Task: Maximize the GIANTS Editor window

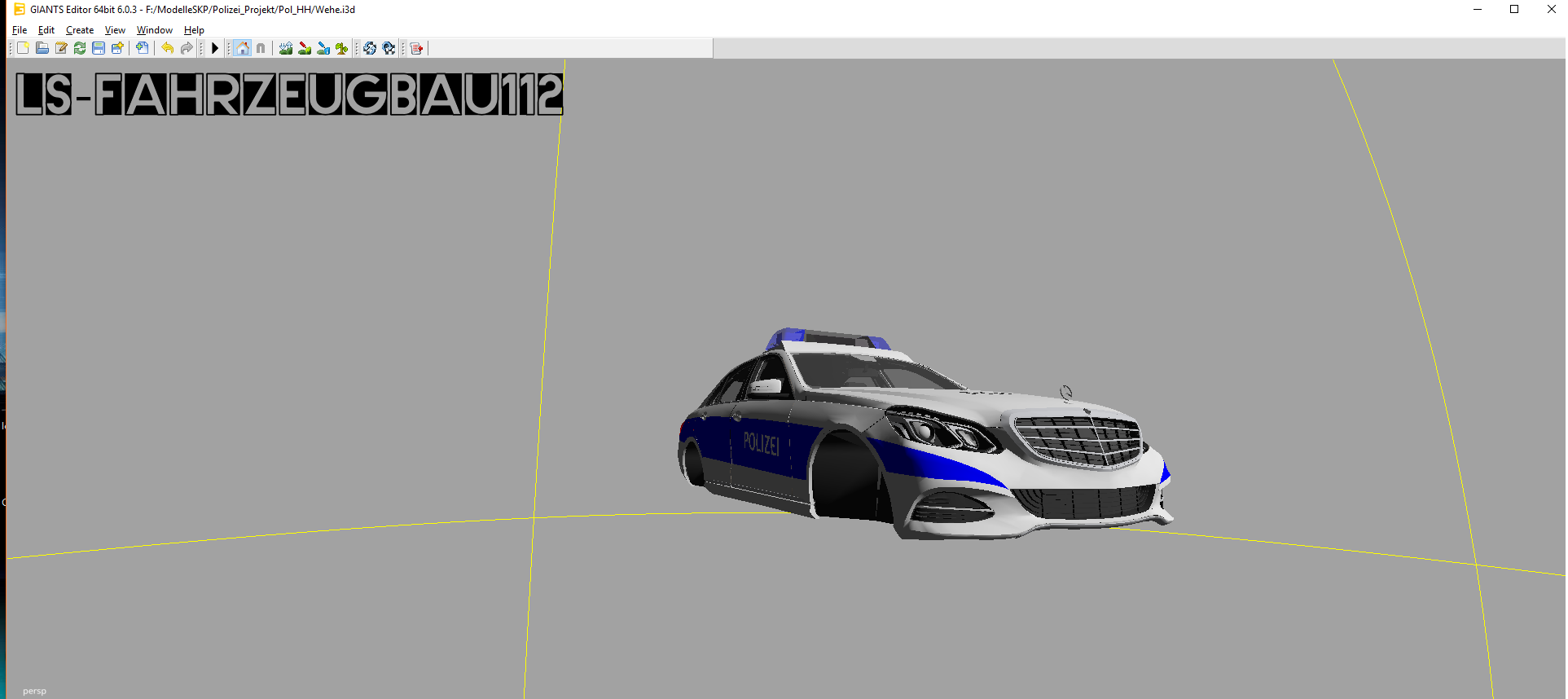Action: coord(1514,10)
